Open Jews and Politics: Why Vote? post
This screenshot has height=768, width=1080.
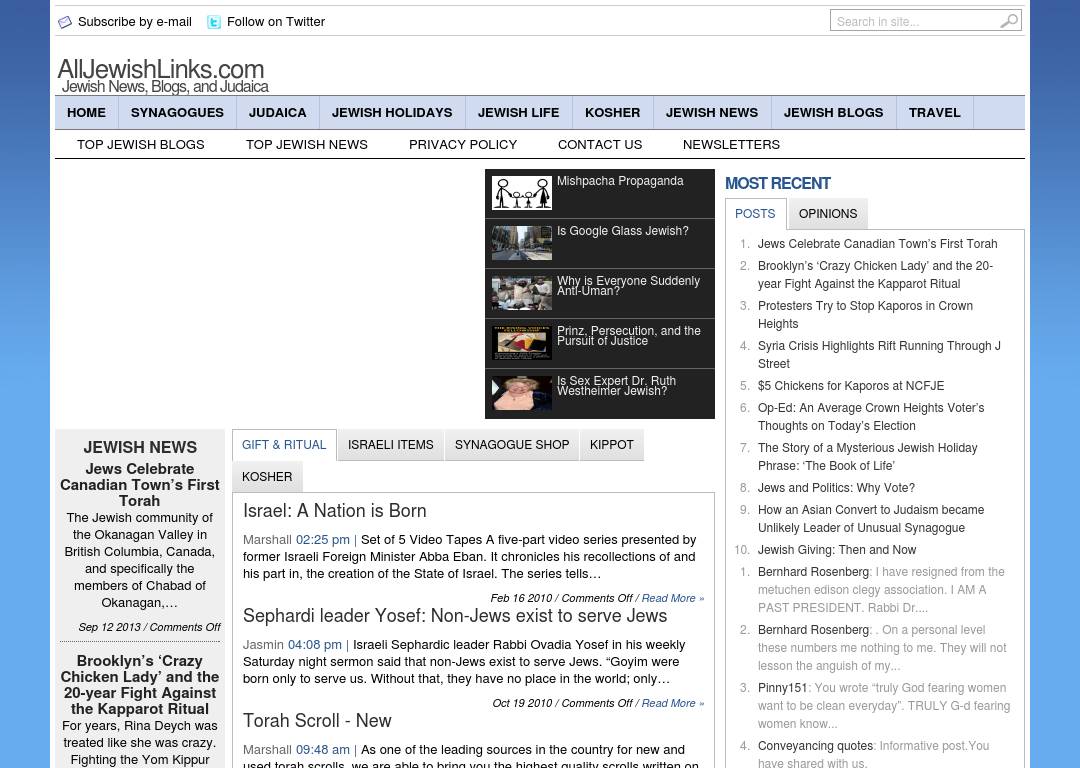click(836, 488)
